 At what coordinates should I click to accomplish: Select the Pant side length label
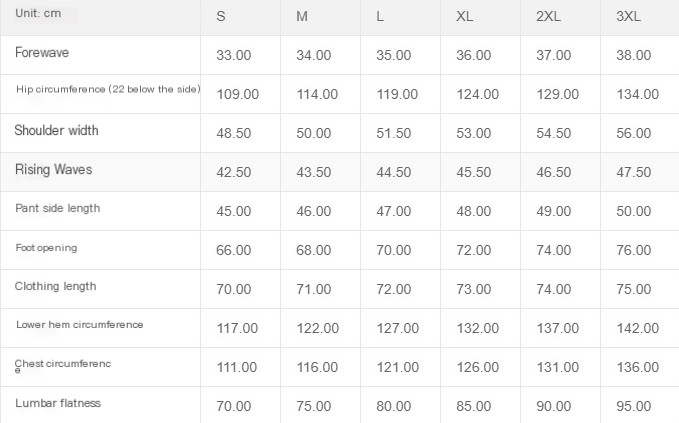58,208
